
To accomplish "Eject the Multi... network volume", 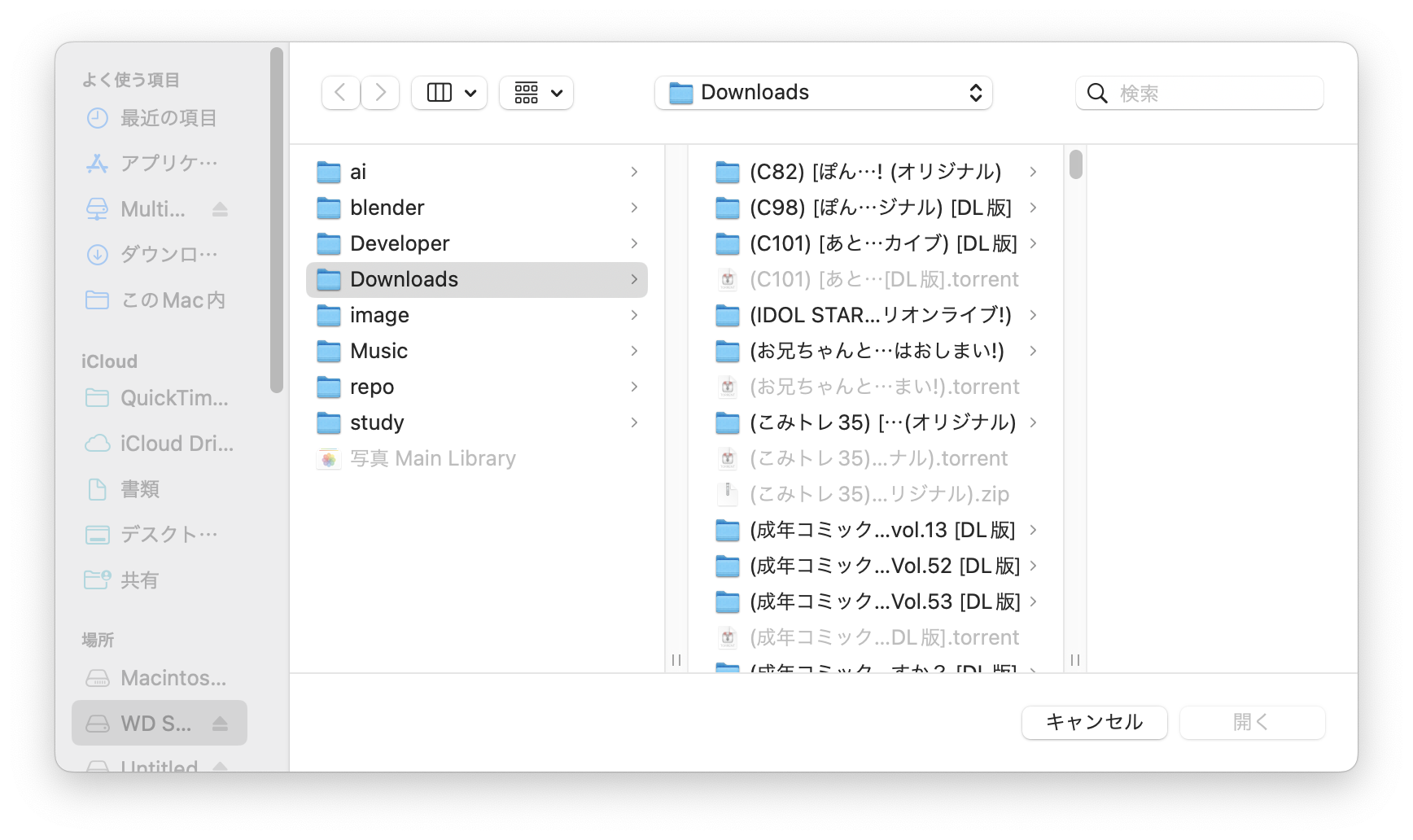I will pyautogui.click(x=220, y=209).
